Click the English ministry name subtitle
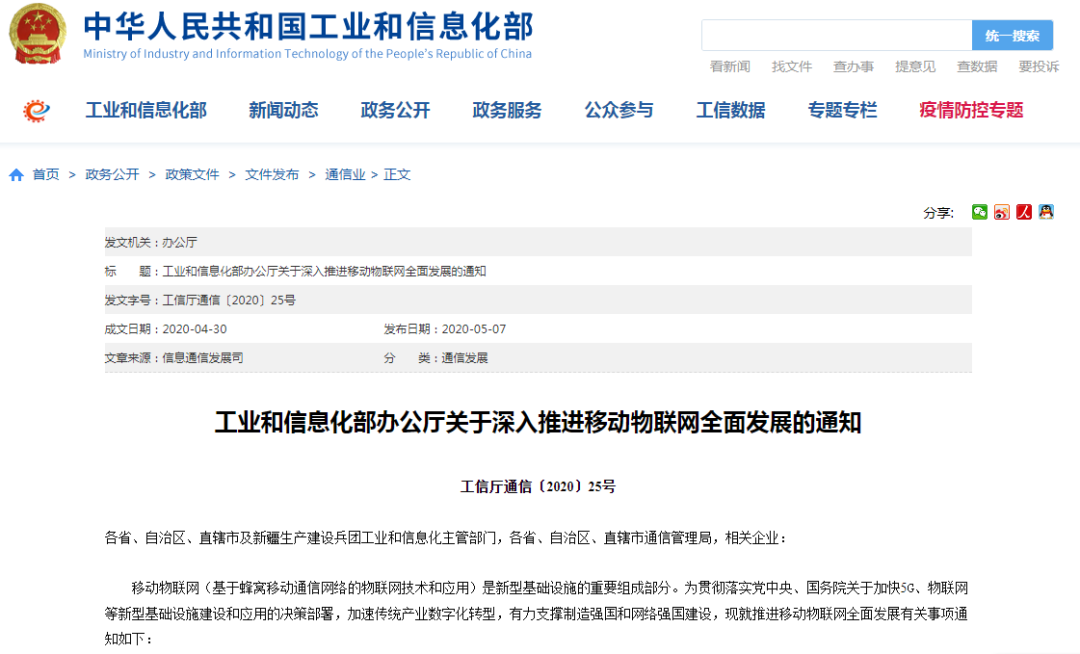The image size is (1080, 654). coord(307,54)
